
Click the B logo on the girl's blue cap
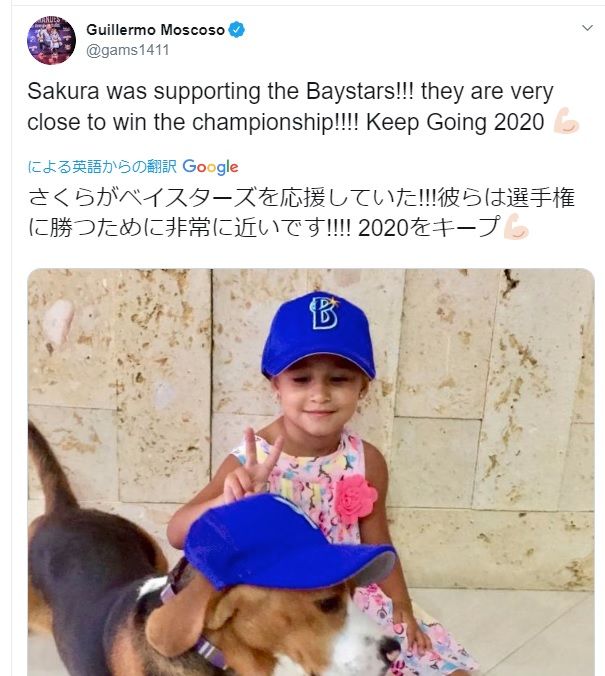click(x=324, y=313)
